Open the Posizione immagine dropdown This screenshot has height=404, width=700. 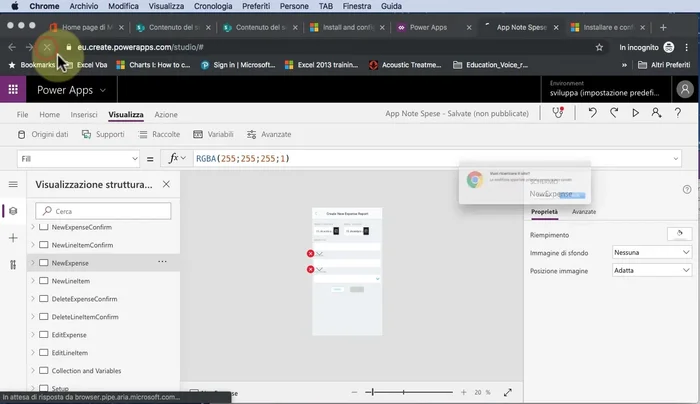coord(651,270)
